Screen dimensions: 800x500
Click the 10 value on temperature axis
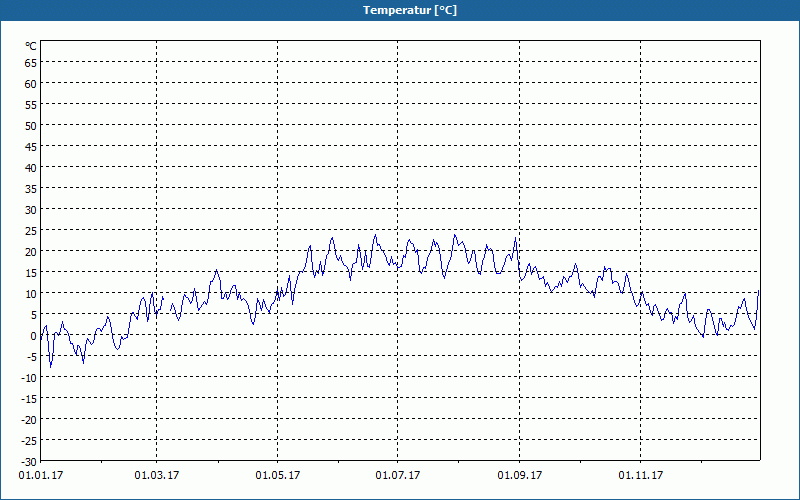31,294
